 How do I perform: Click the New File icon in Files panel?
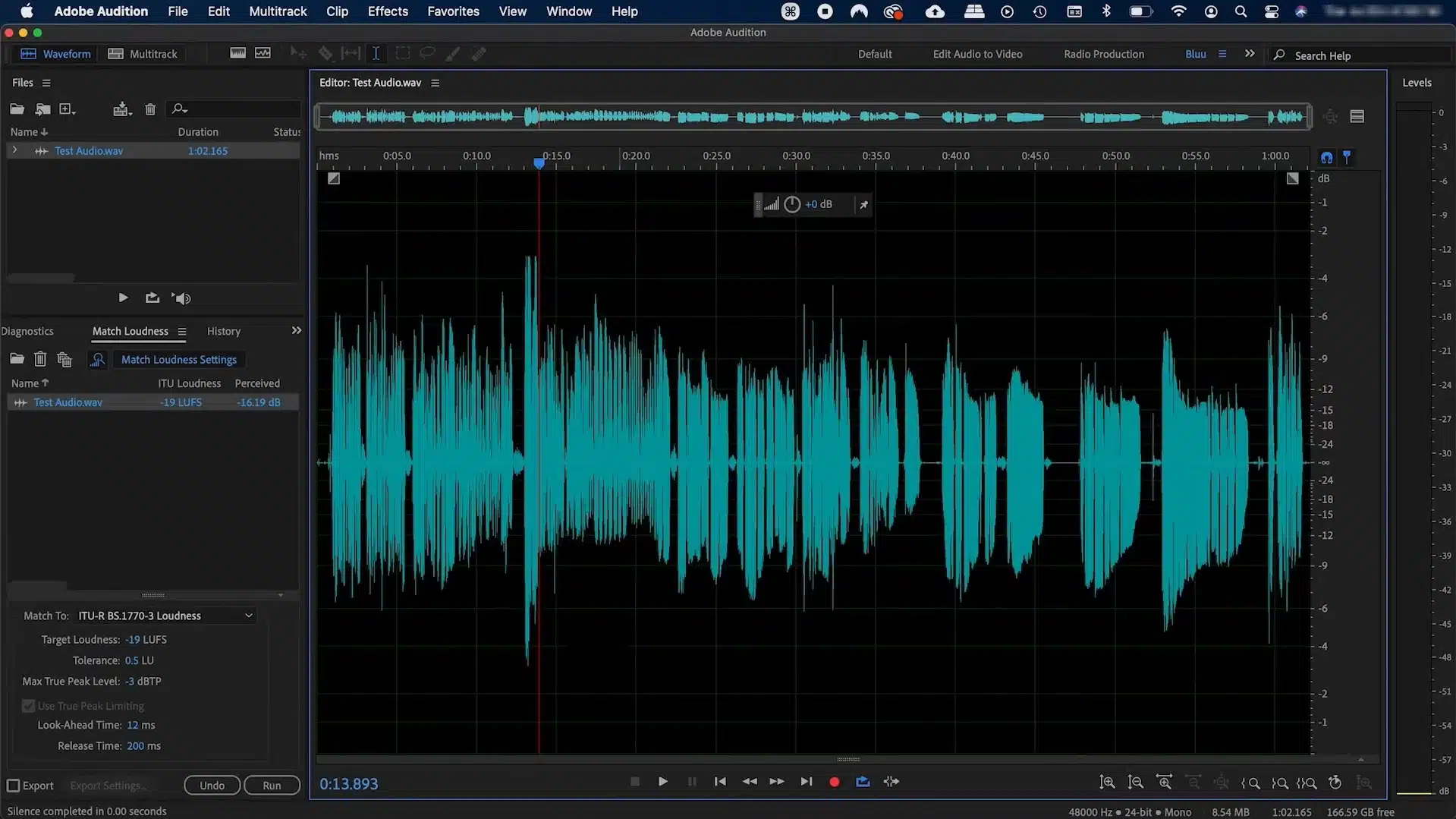click(67, 109)
